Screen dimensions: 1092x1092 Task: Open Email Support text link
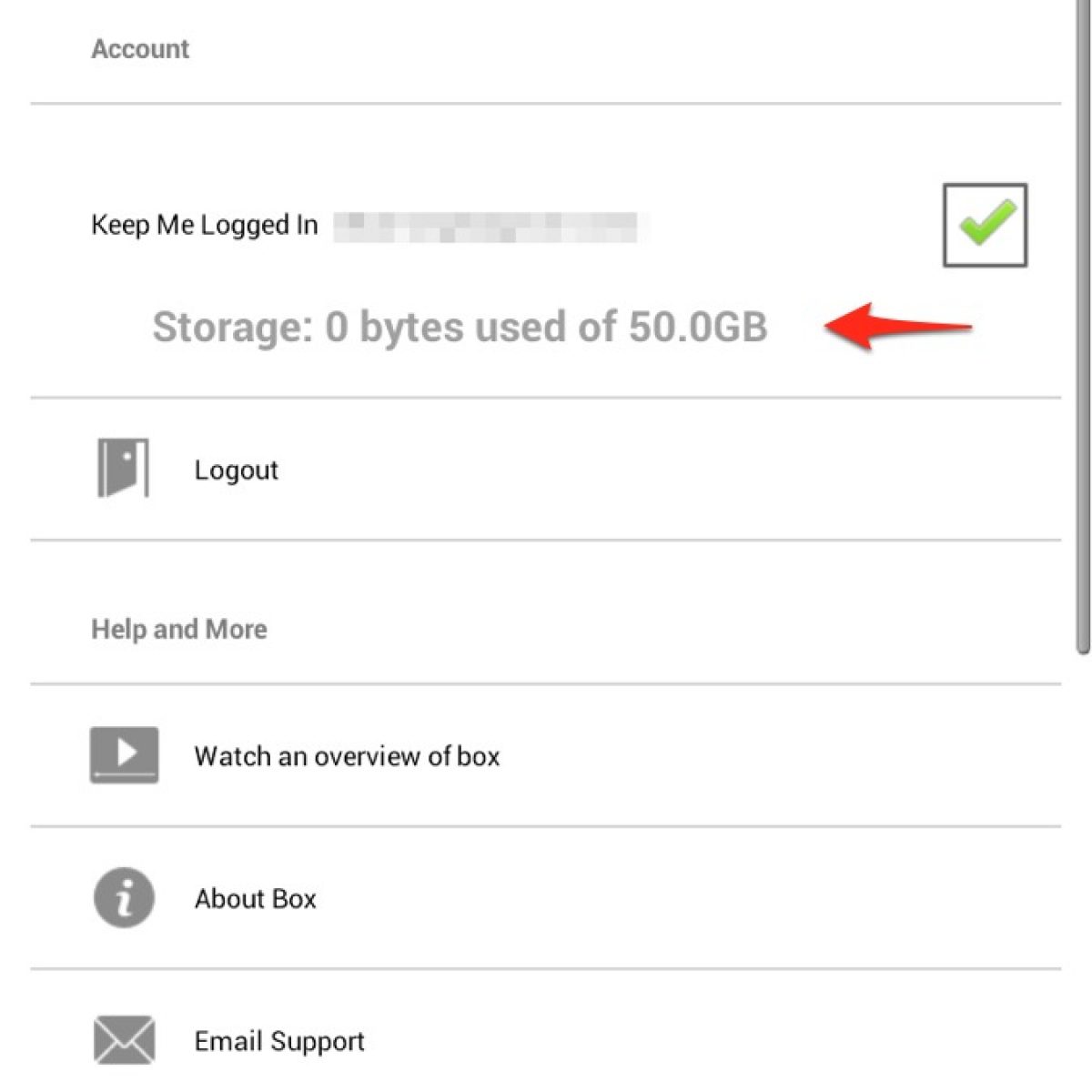point(279,1041)
